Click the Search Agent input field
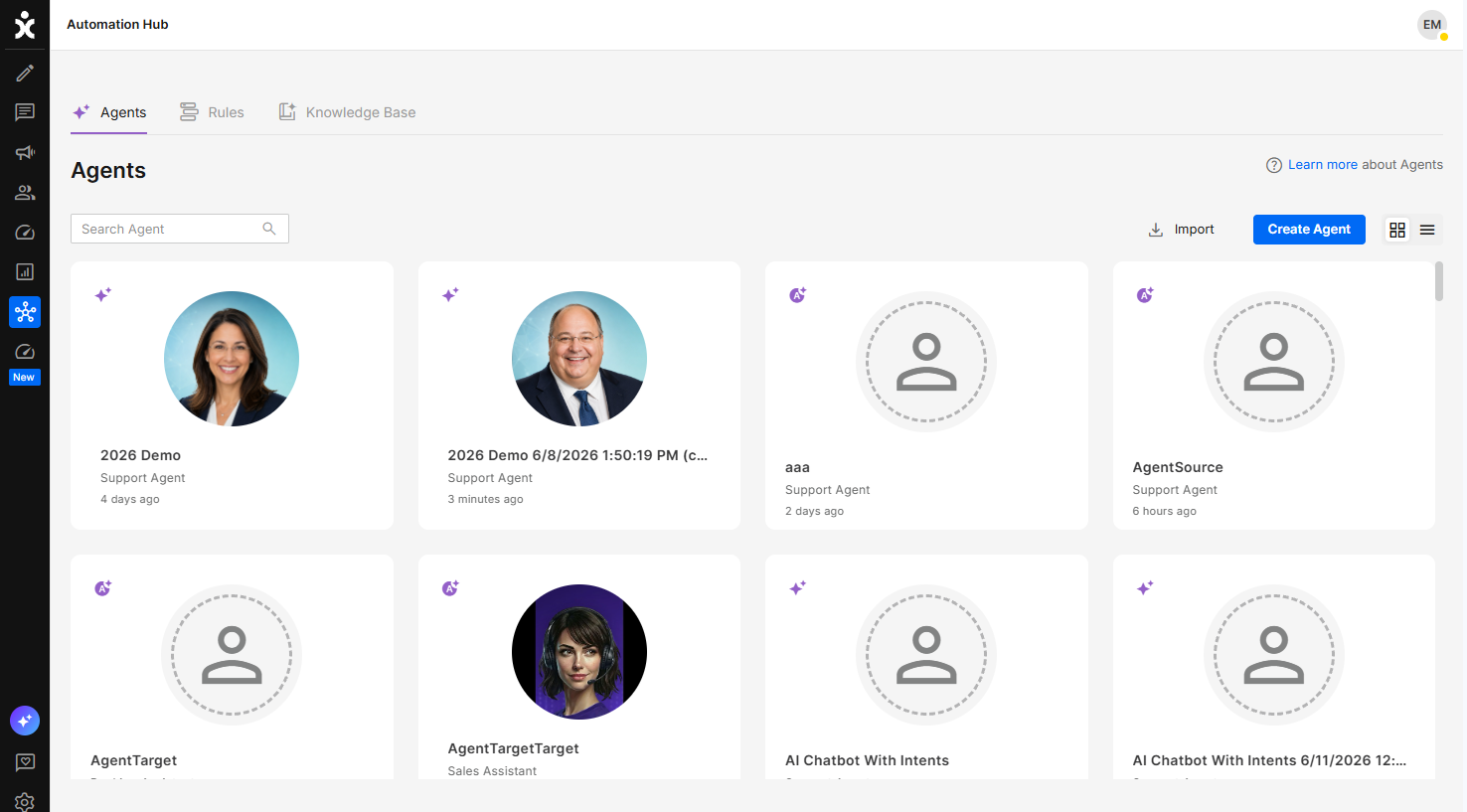Image resolution: width=1467 pixels, height=812 pixels. pyautogui.click(x=180, y=229)
